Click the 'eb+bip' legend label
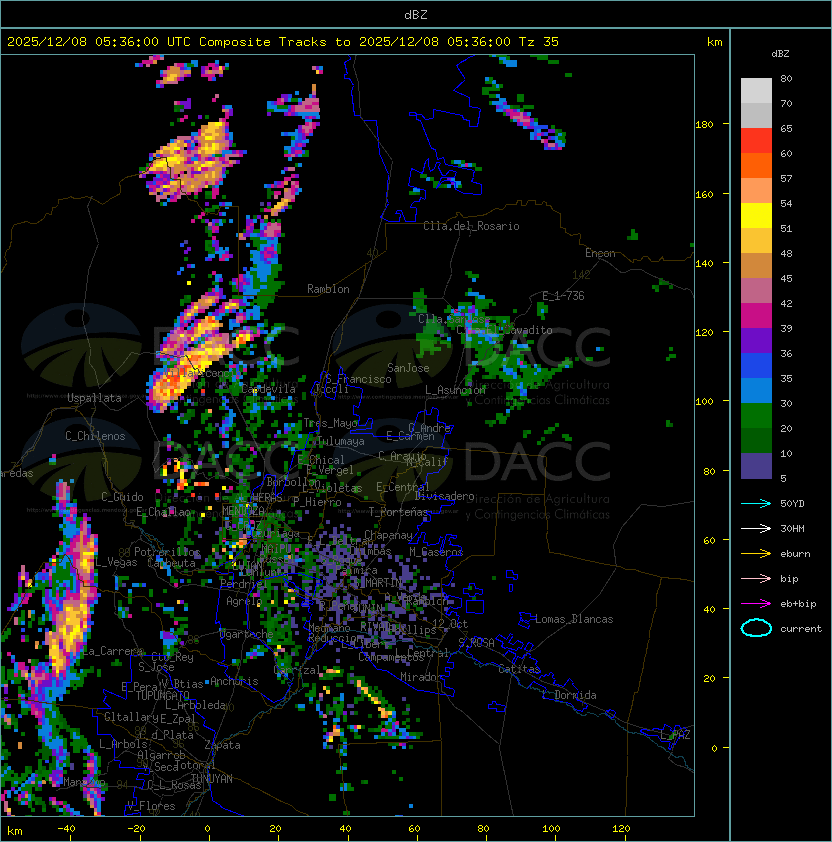 tap(798, 604)
